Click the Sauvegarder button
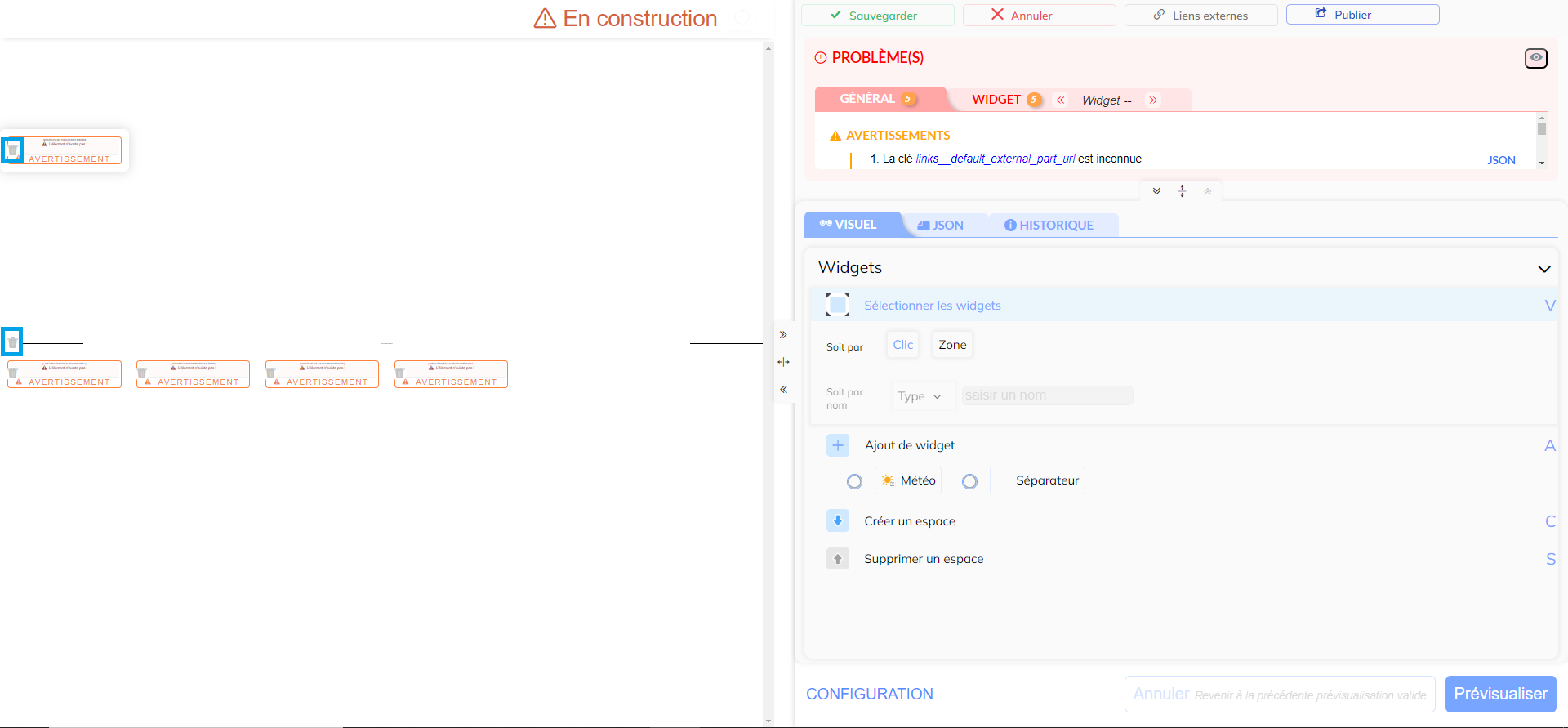Viewport: 1568px width, 728px height. coord(876,16)
